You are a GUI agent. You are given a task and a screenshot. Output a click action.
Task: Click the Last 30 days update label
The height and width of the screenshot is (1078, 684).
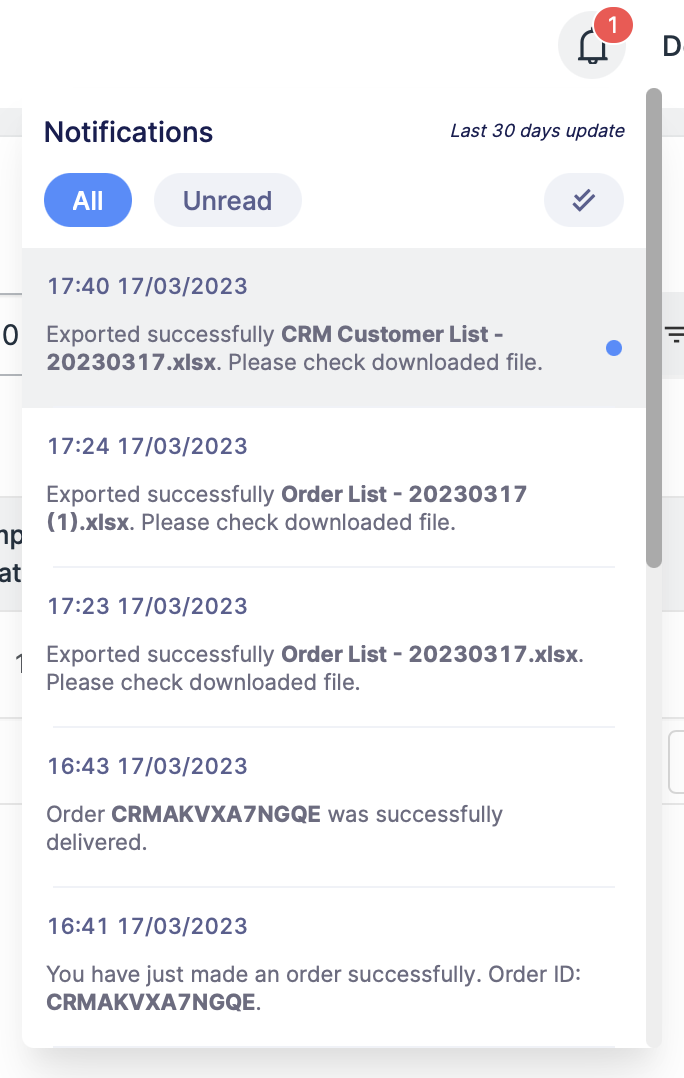point(537,131)
